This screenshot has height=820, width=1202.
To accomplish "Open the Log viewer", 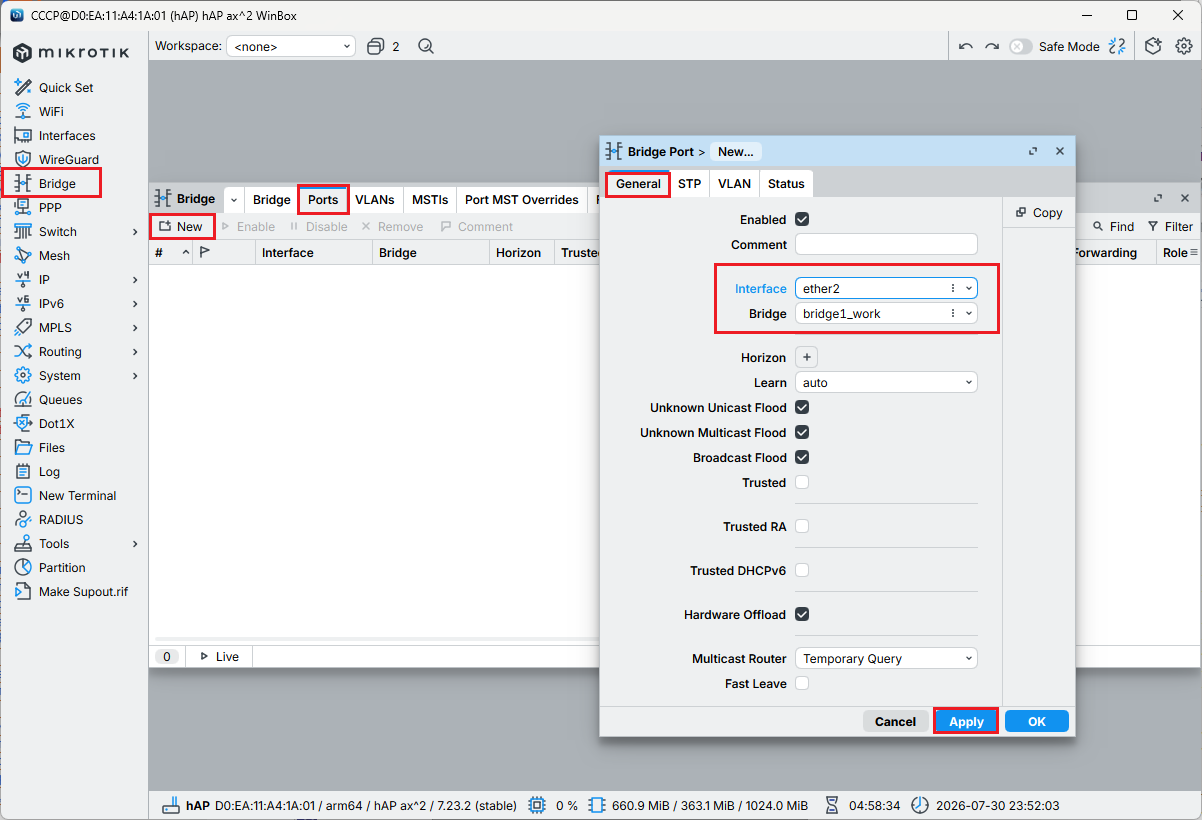I will [49, 471].
